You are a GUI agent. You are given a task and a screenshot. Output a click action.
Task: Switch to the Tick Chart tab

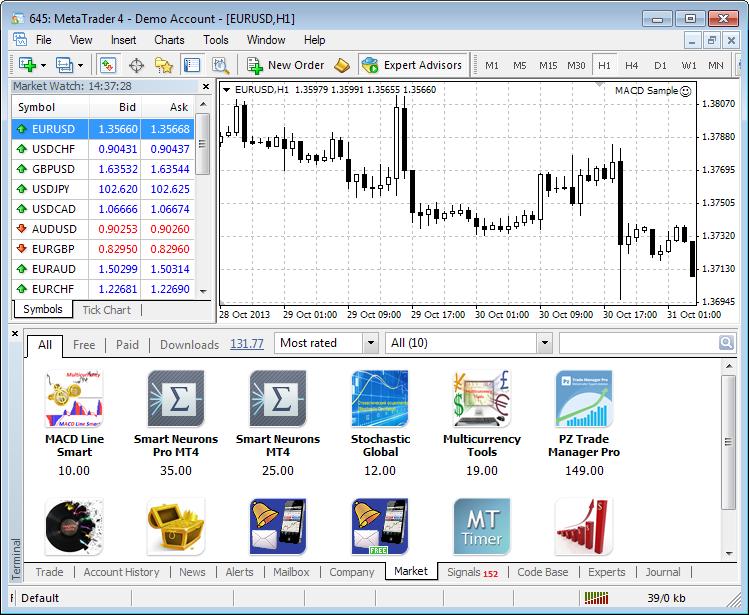(107, 310)
